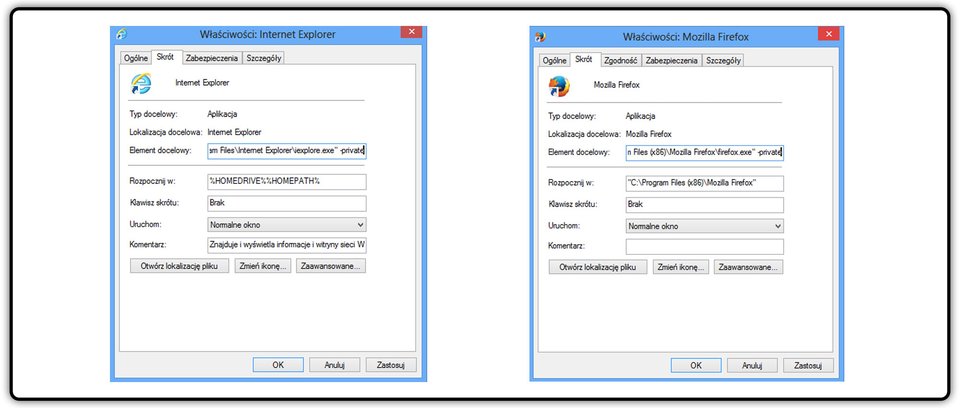The width and height of the screenshot is (960, 408).
Task: Open Szczegóły tab in Mozilla Firefox window
Action: [723, 60]
